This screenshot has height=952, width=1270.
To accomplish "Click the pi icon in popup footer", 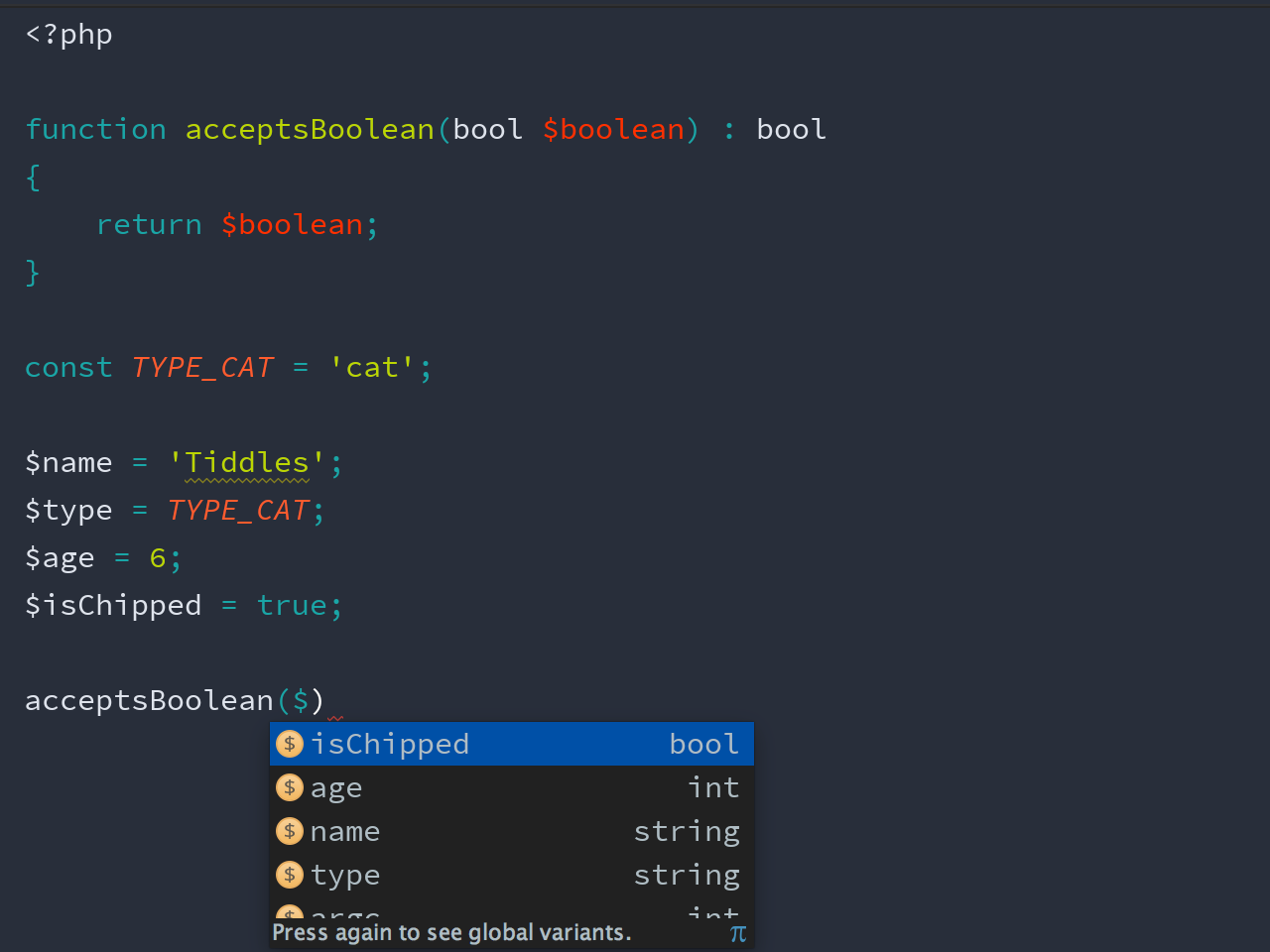I will pos(737,933).
